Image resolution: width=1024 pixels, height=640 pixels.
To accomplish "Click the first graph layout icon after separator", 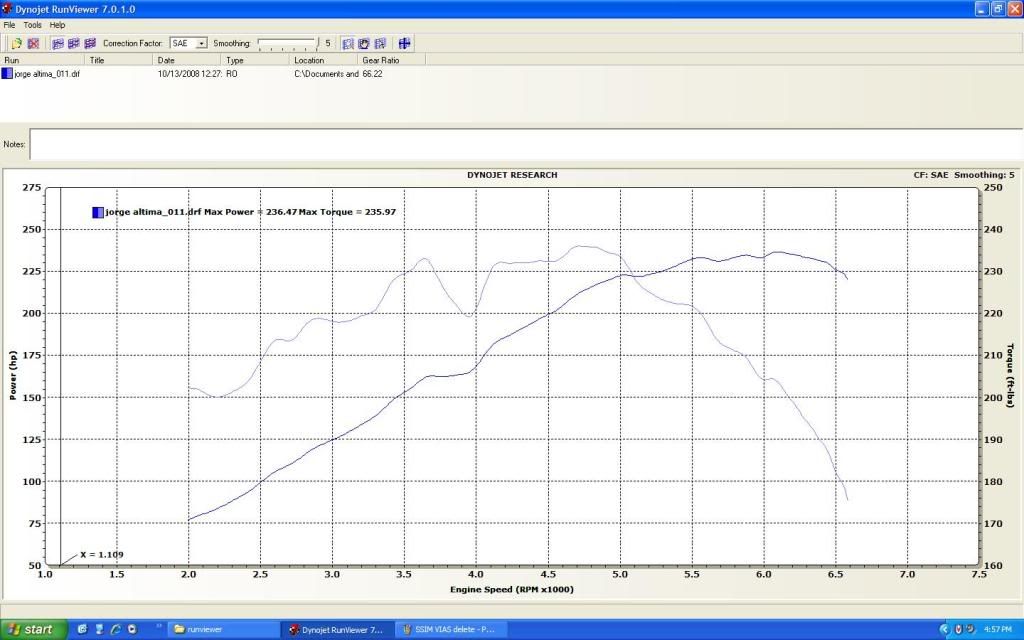I will pos(58,44).
